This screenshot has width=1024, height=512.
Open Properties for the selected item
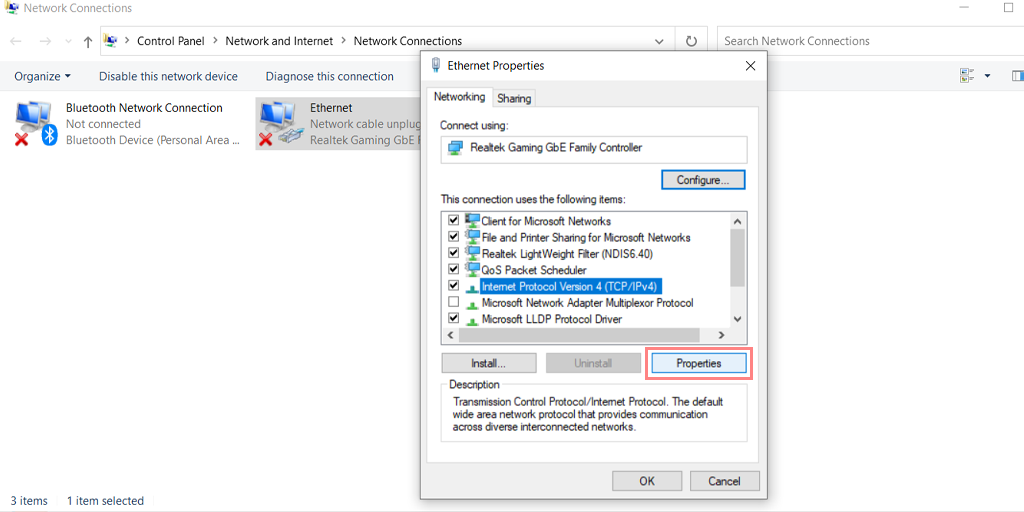(x=698, y=363)
